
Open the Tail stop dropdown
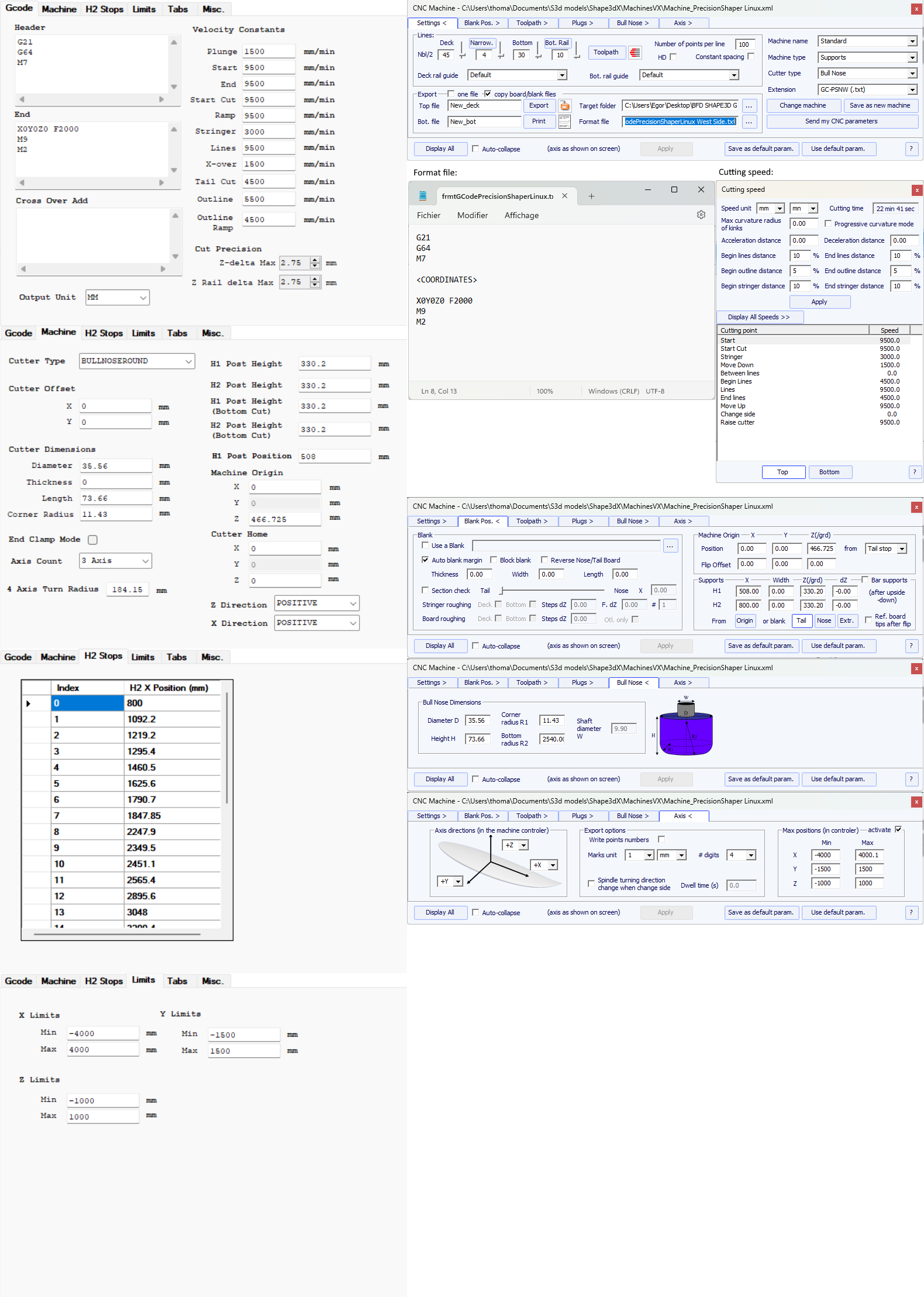(x=902, y=549)
